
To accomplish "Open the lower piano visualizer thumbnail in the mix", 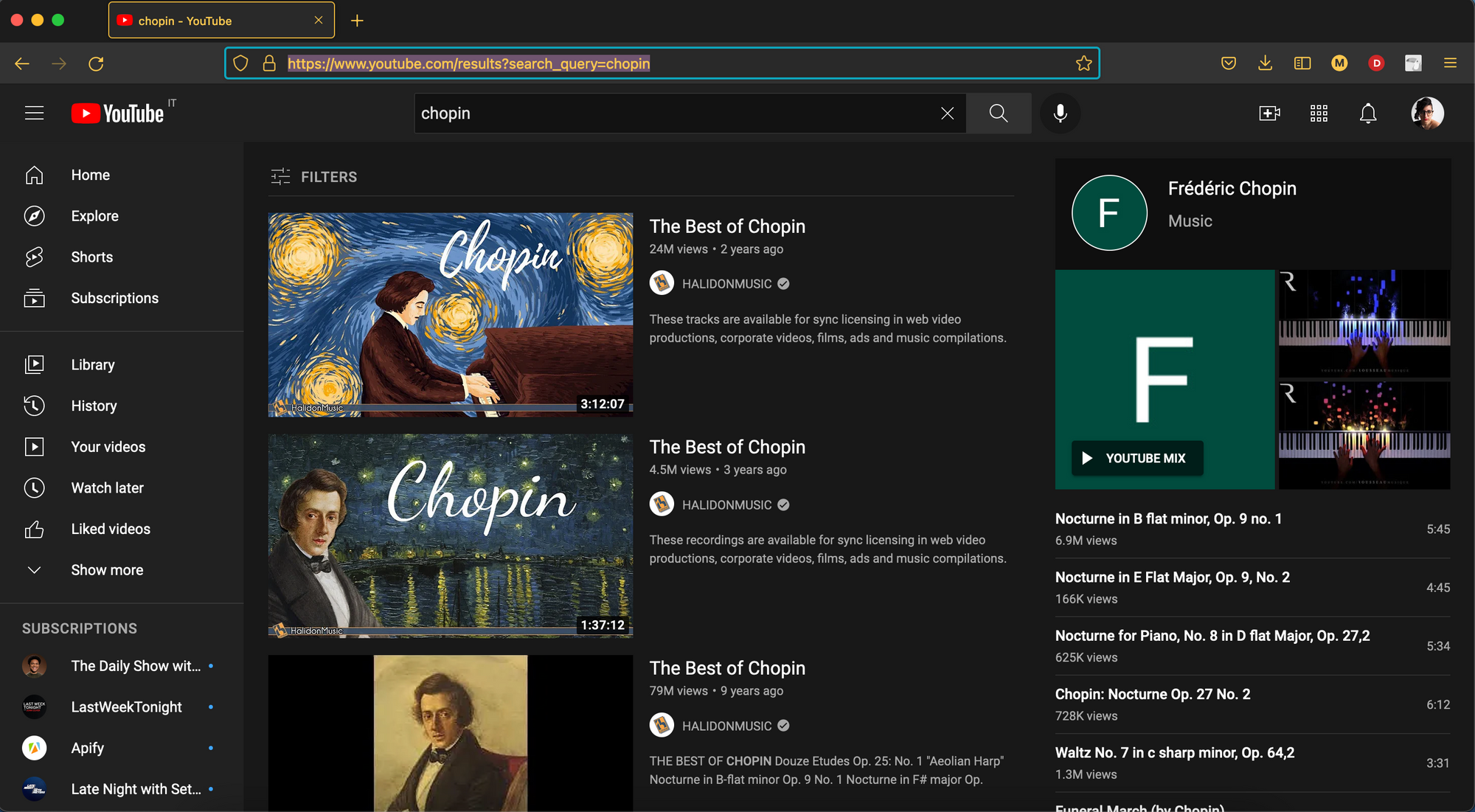I will pos(1364,435).
